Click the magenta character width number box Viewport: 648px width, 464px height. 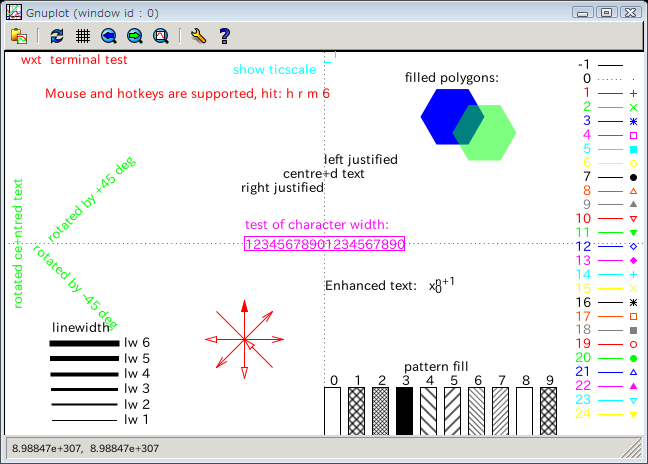click(324, 244)
